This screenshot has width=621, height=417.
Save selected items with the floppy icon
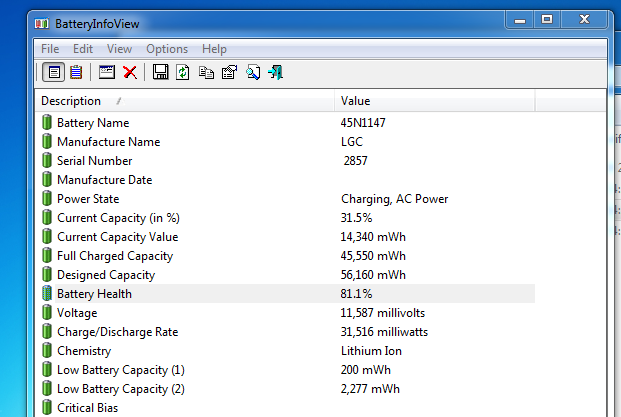(160, 72)
